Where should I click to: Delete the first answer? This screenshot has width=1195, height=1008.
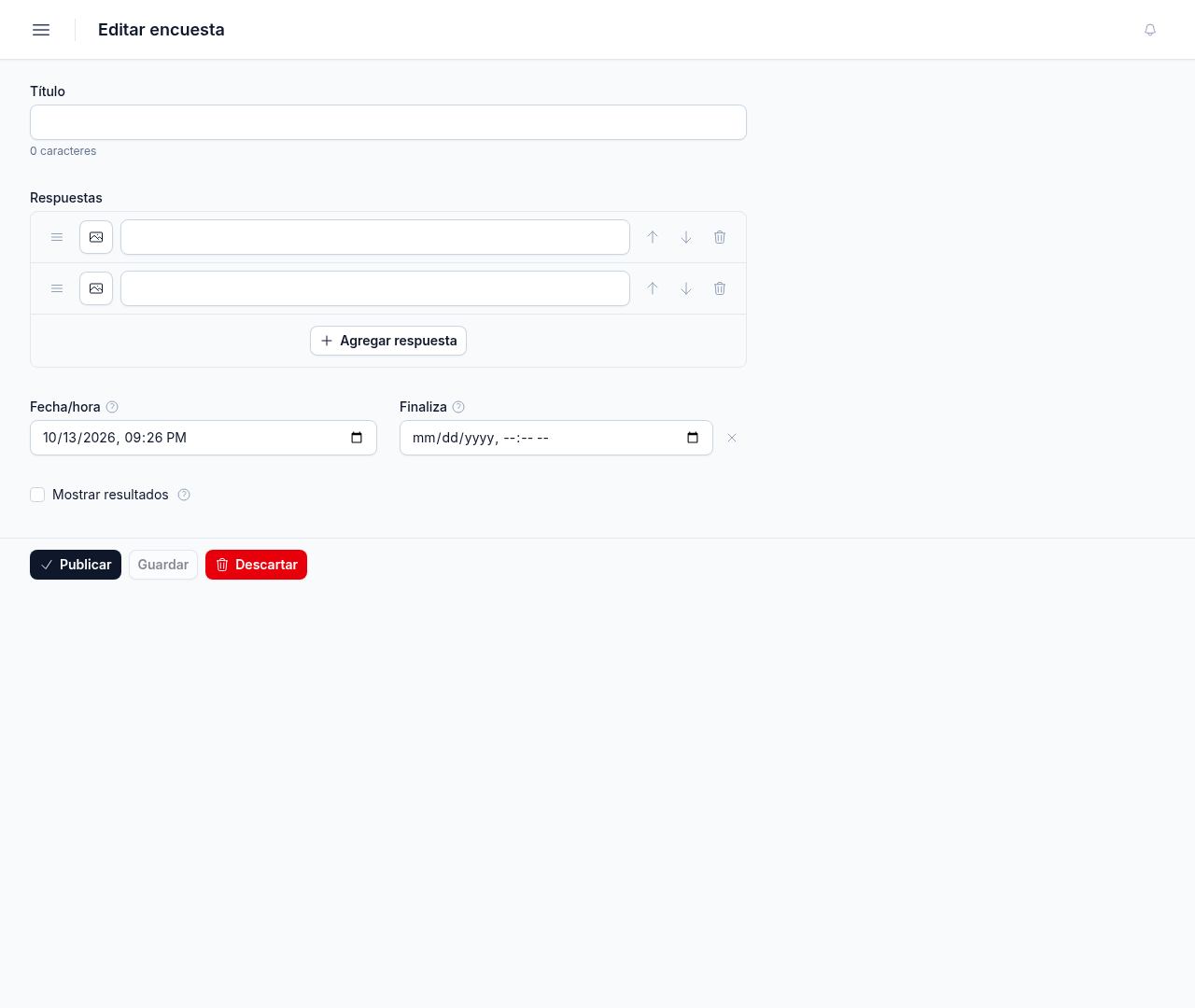(720, 237)
